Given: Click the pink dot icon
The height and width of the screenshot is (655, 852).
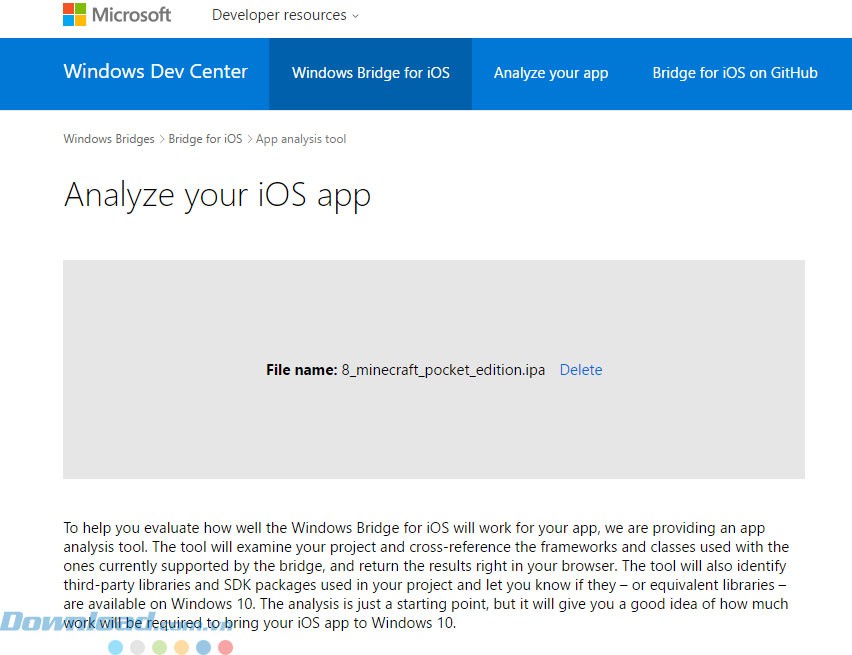Looking at the screenshot, I should [225, 647].
